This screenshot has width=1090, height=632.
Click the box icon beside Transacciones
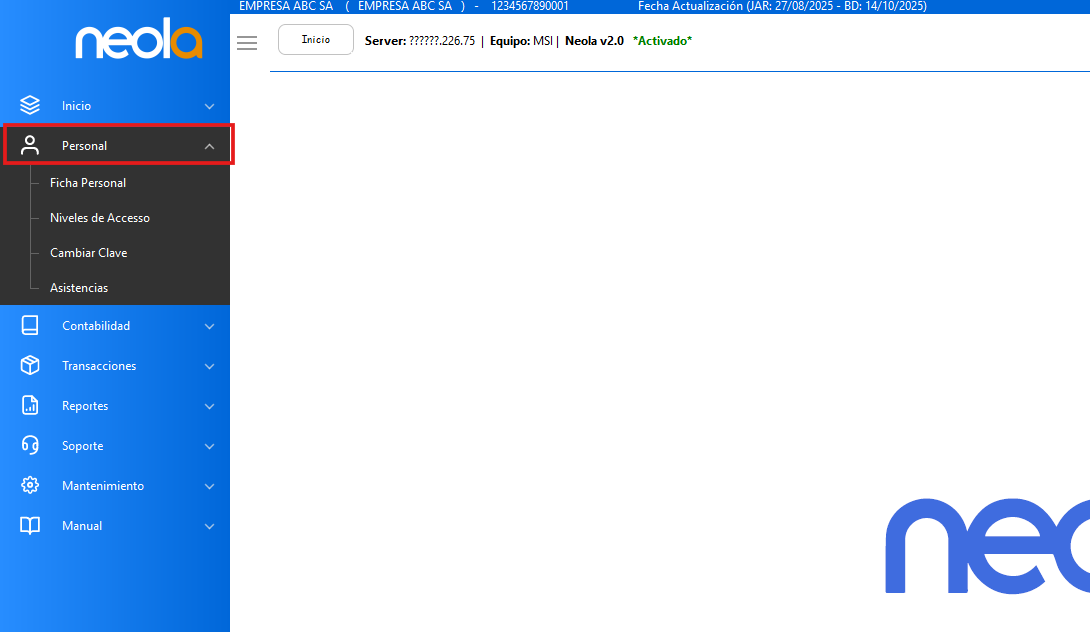click(x=30, y=365)
